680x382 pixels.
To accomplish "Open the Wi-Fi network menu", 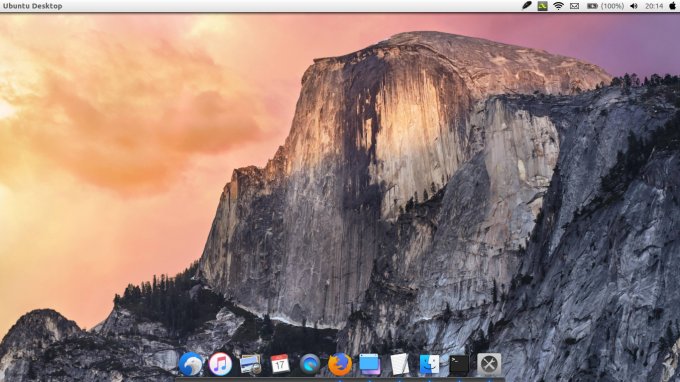I will tap(558, 6).
